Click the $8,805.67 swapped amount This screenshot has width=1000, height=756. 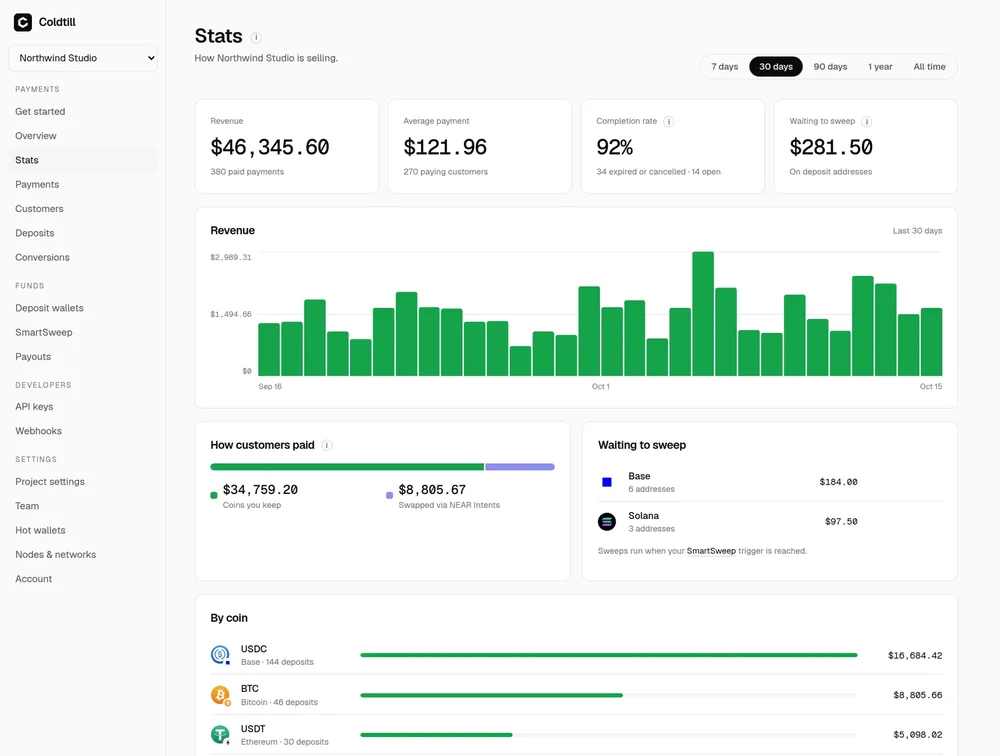click(x=432, y=490)
